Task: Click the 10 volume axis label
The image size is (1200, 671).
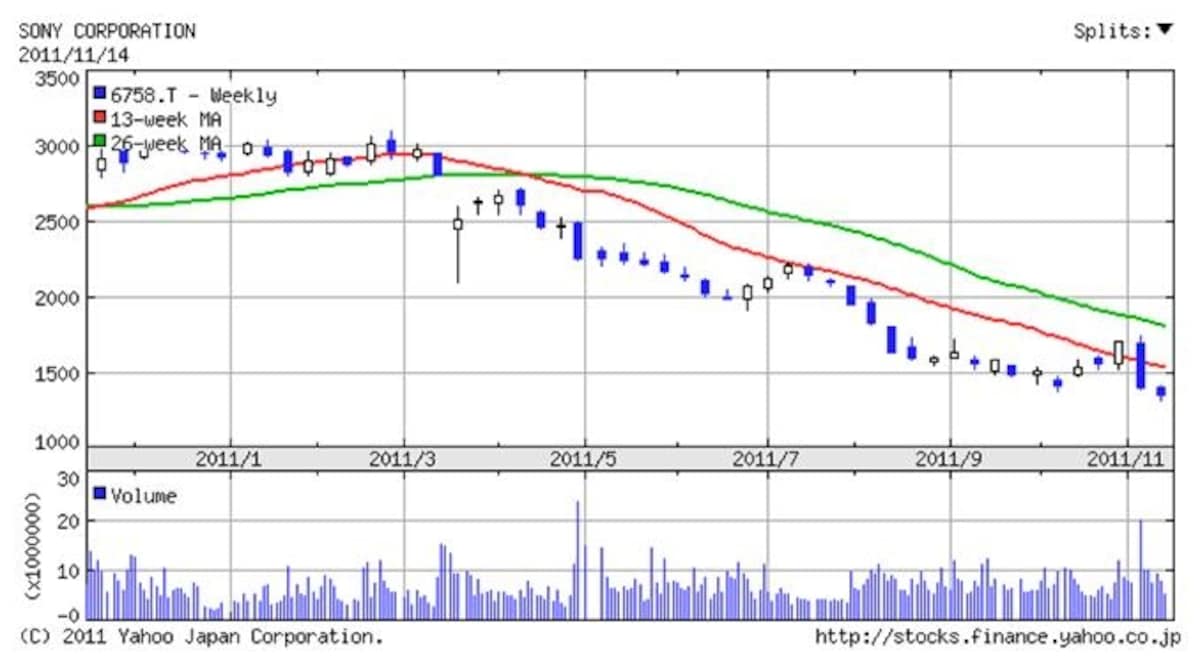Action: (68, 573)
